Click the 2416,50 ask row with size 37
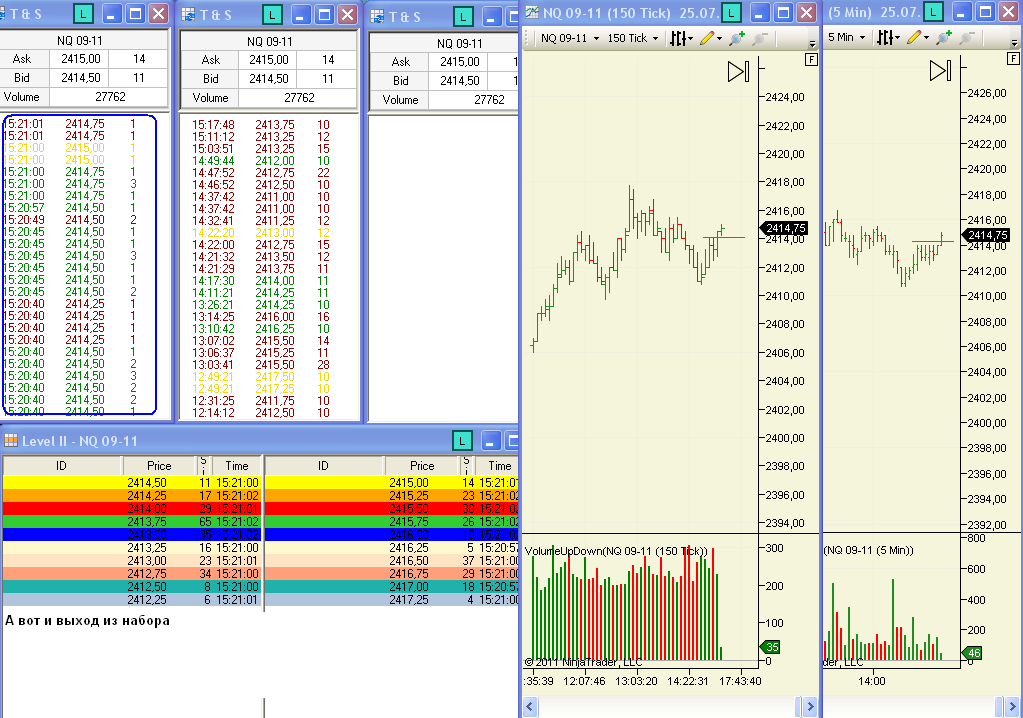1023x718 pixels. [391, 561]
